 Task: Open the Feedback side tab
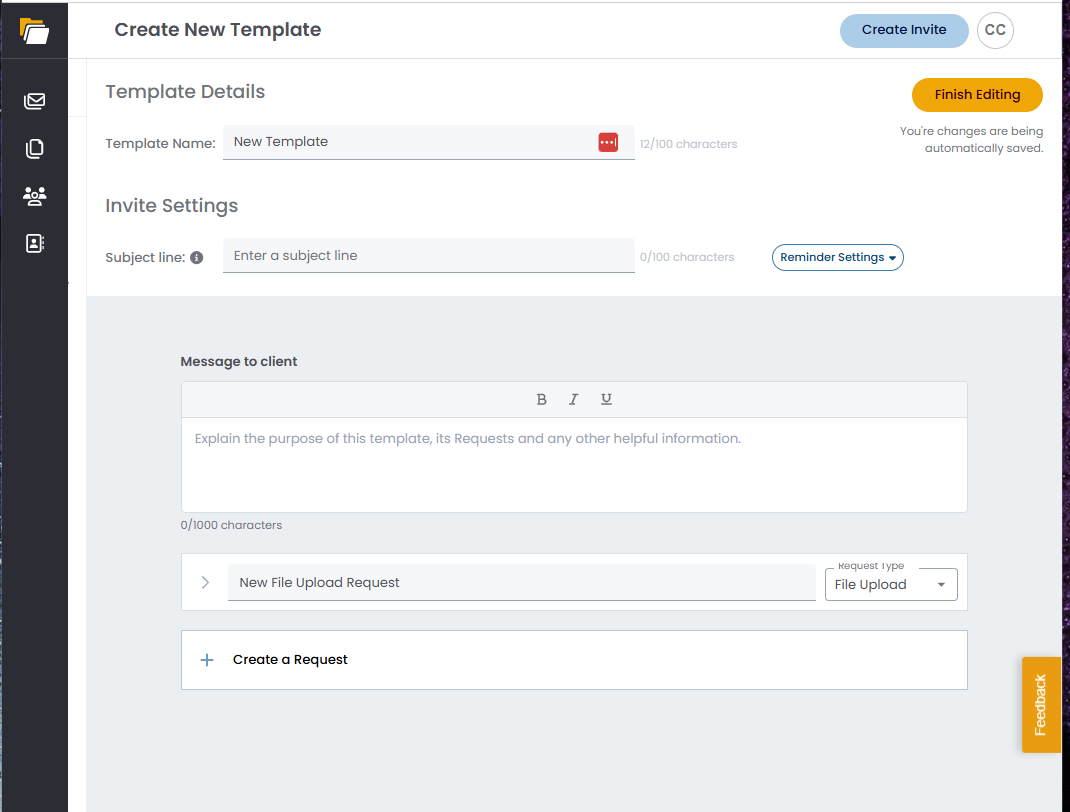1040,704
